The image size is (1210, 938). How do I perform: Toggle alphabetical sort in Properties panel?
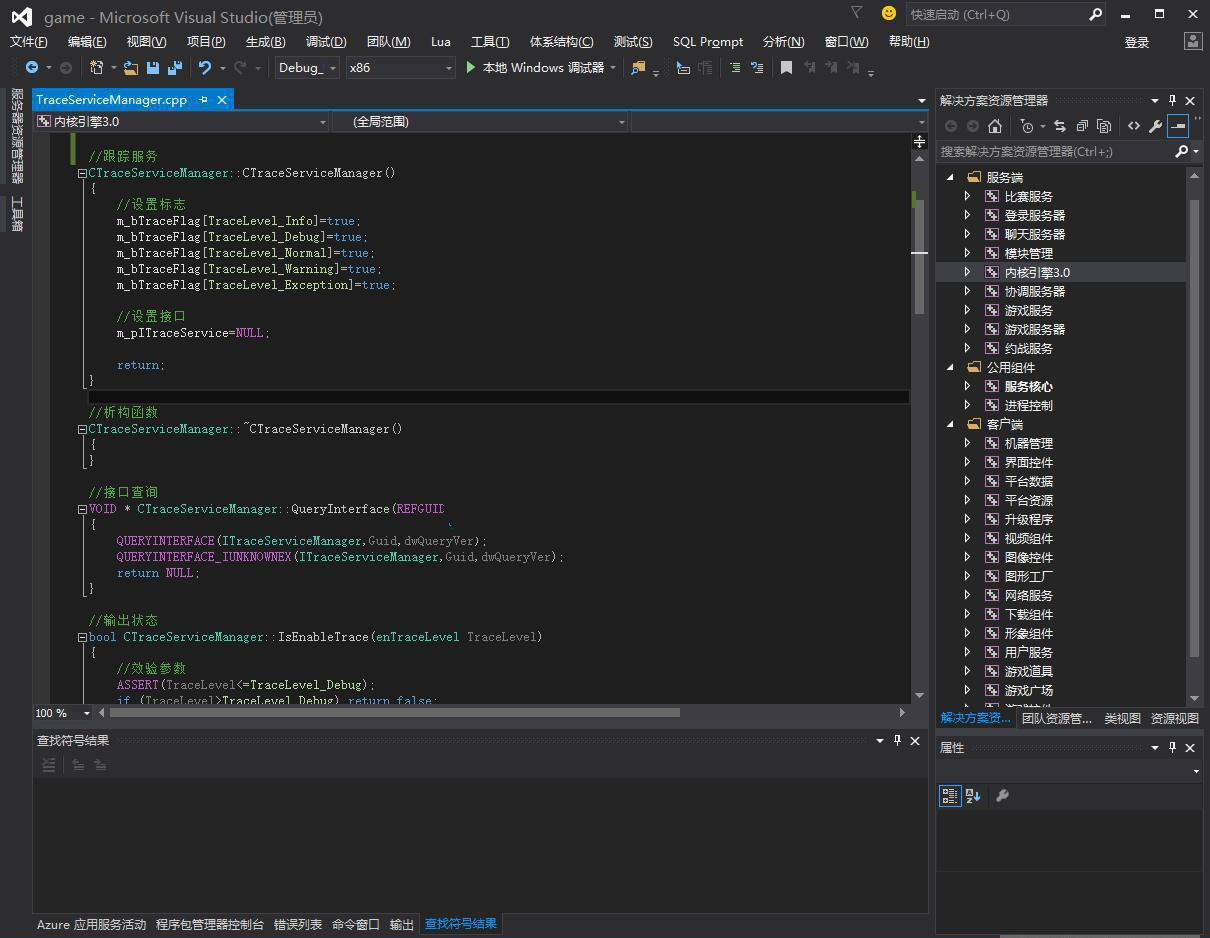tap(973, 796)
